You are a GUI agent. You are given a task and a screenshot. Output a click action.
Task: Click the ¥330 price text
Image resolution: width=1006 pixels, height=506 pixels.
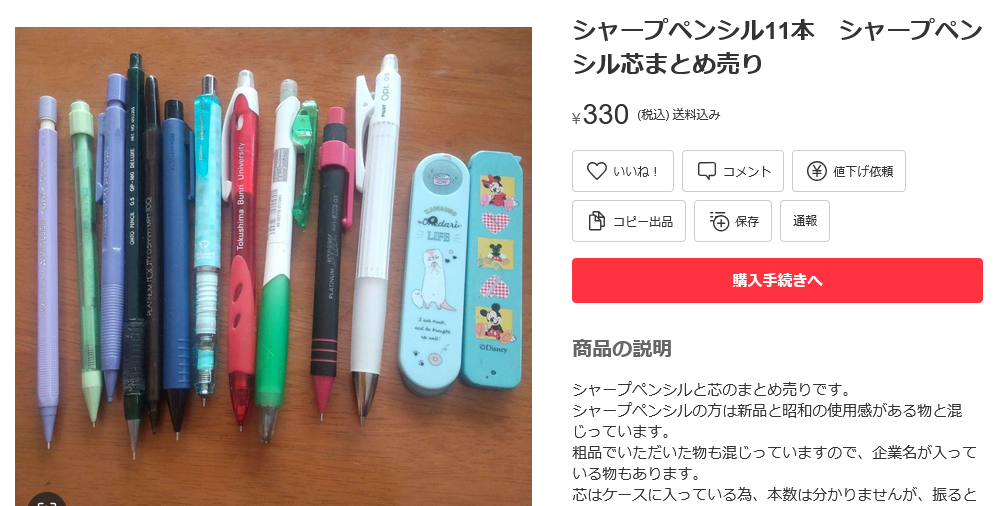click(x=601, y=115)
